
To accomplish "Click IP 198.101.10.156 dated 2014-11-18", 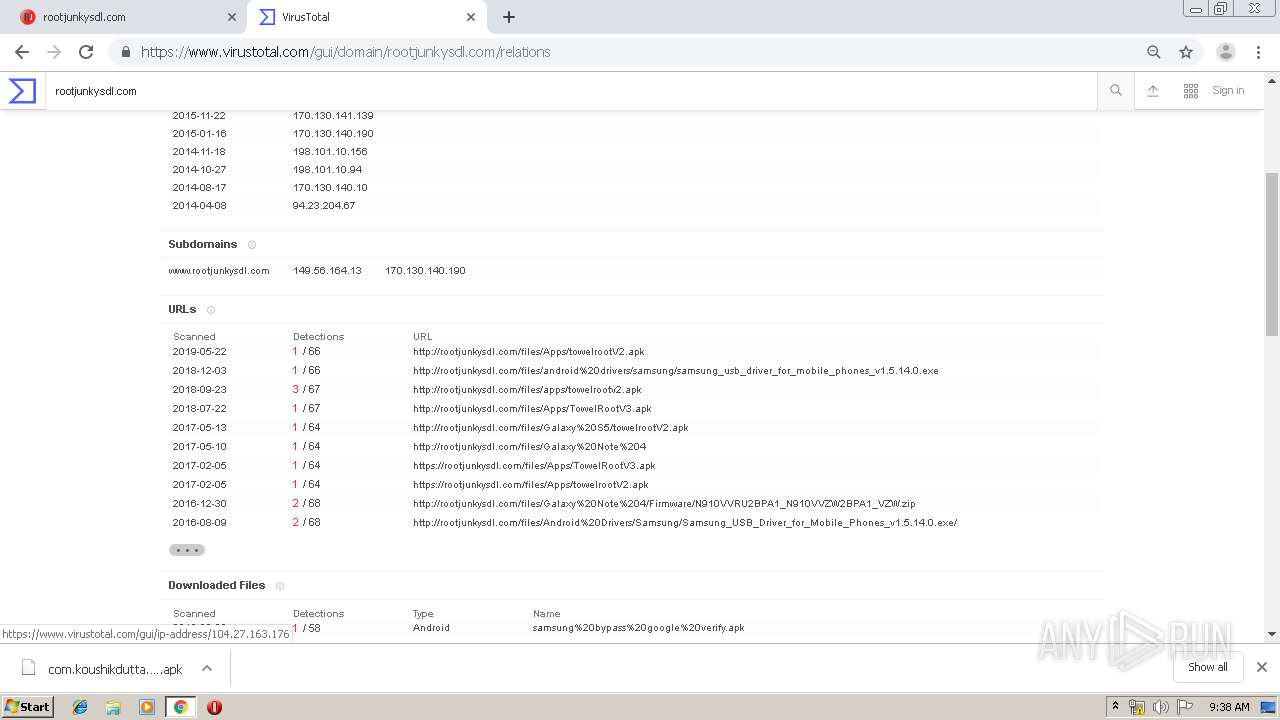I will pos(330,152).
